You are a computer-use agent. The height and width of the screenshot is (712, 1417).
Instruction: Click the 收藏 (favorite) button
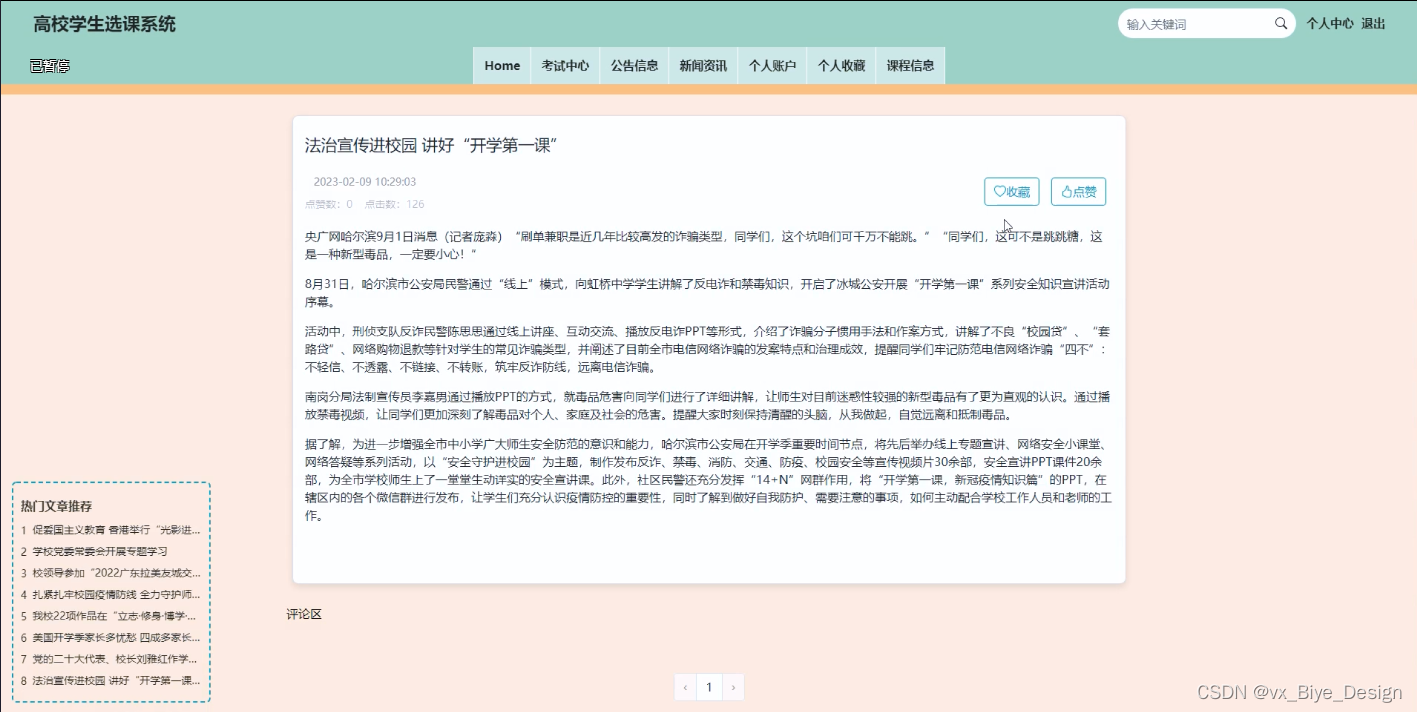coord(1012,191)
